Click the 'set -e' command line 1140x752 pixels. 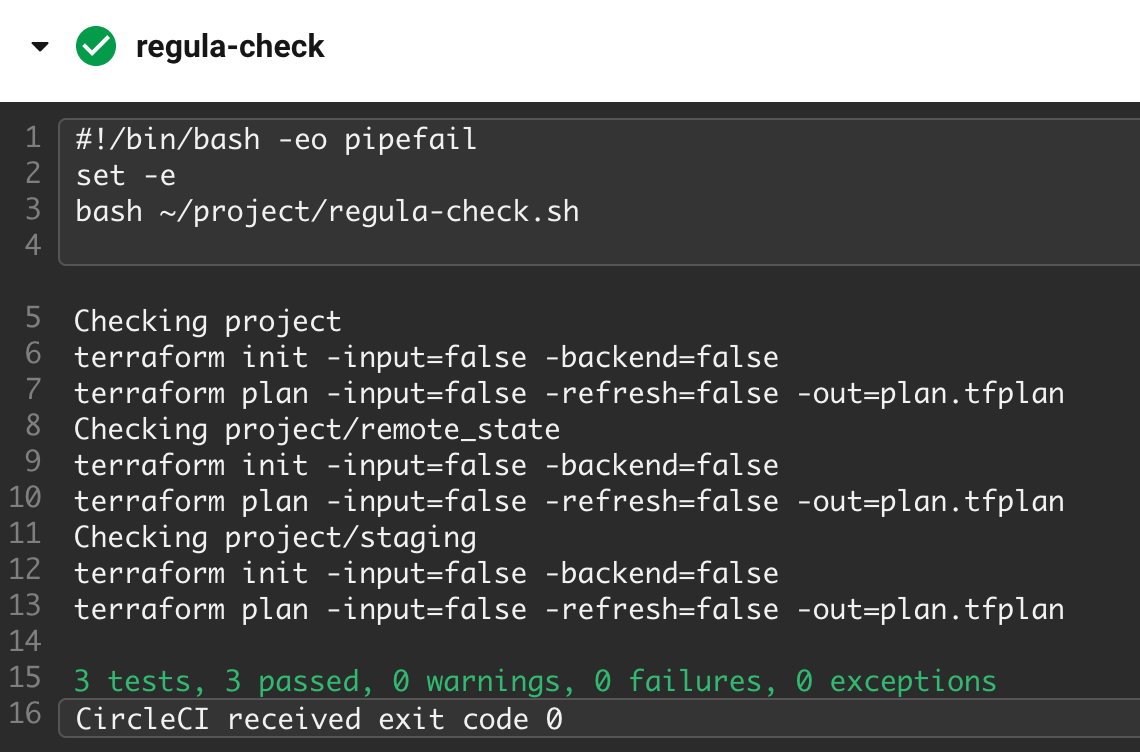coord(125,175)
